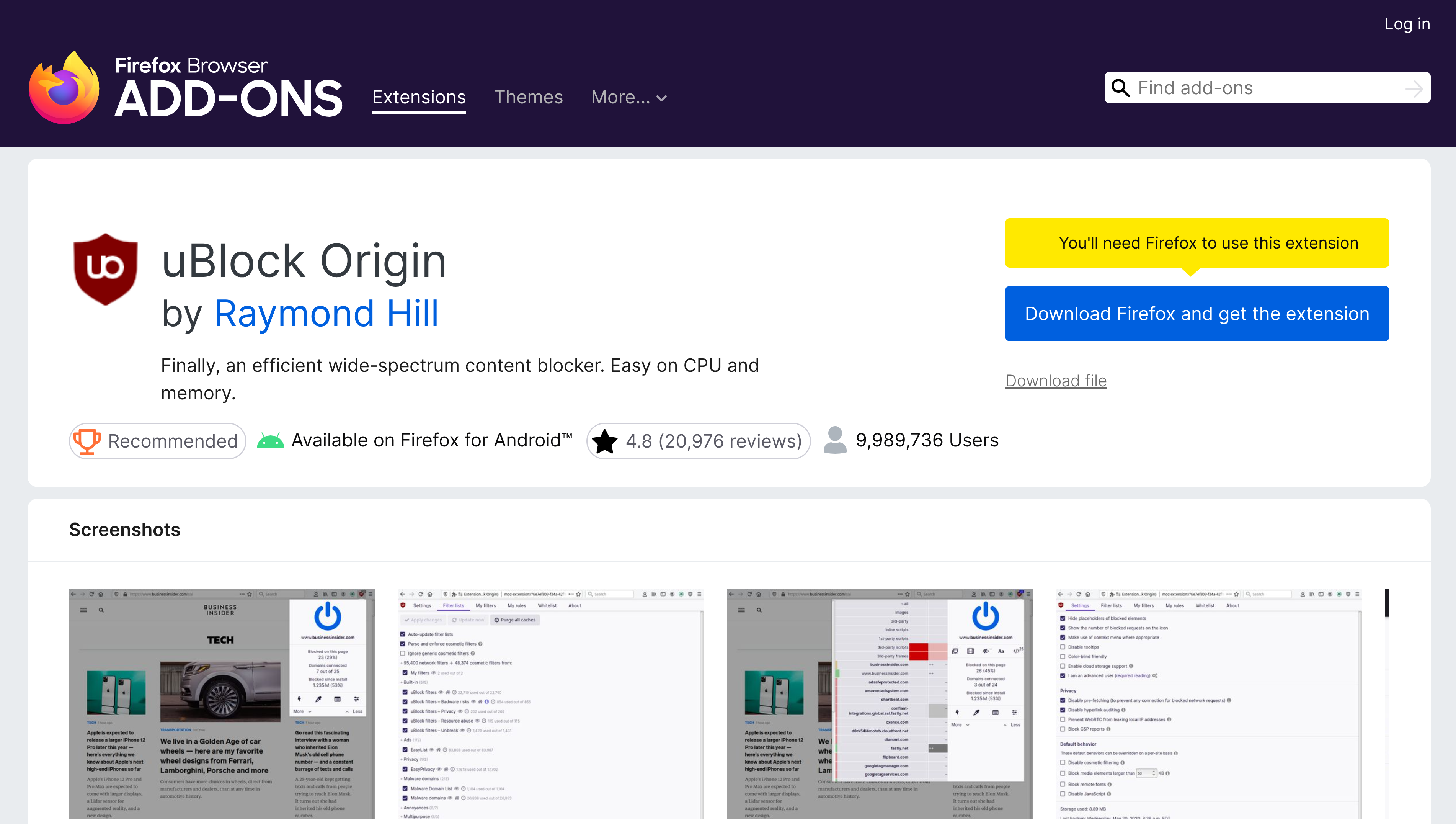1456x824 pixels.
Task: Click the Download file link
Action: coord(1056,381)
